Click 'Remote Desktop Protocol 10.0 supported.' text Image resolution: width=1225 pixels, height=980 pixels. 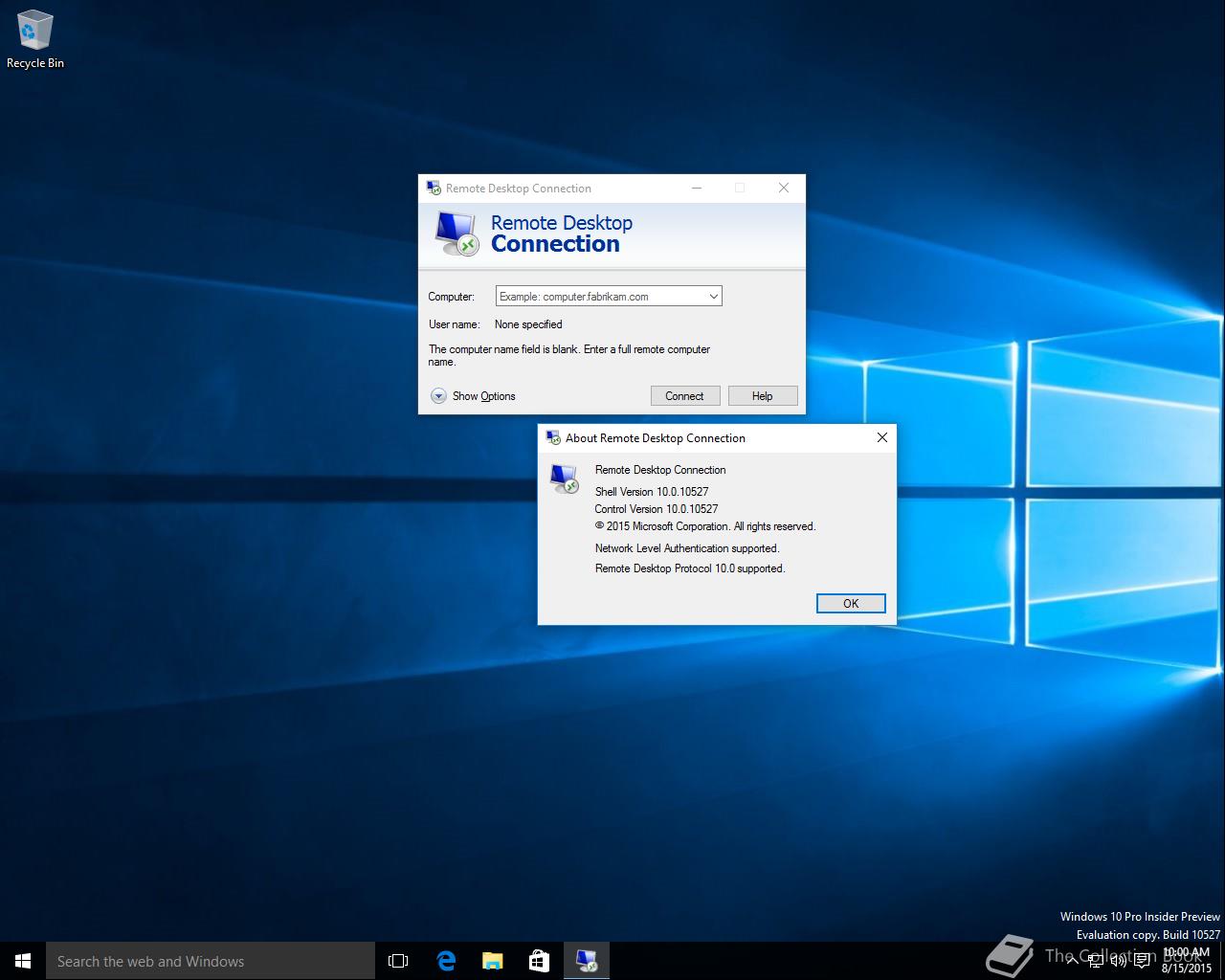point(690,568)
